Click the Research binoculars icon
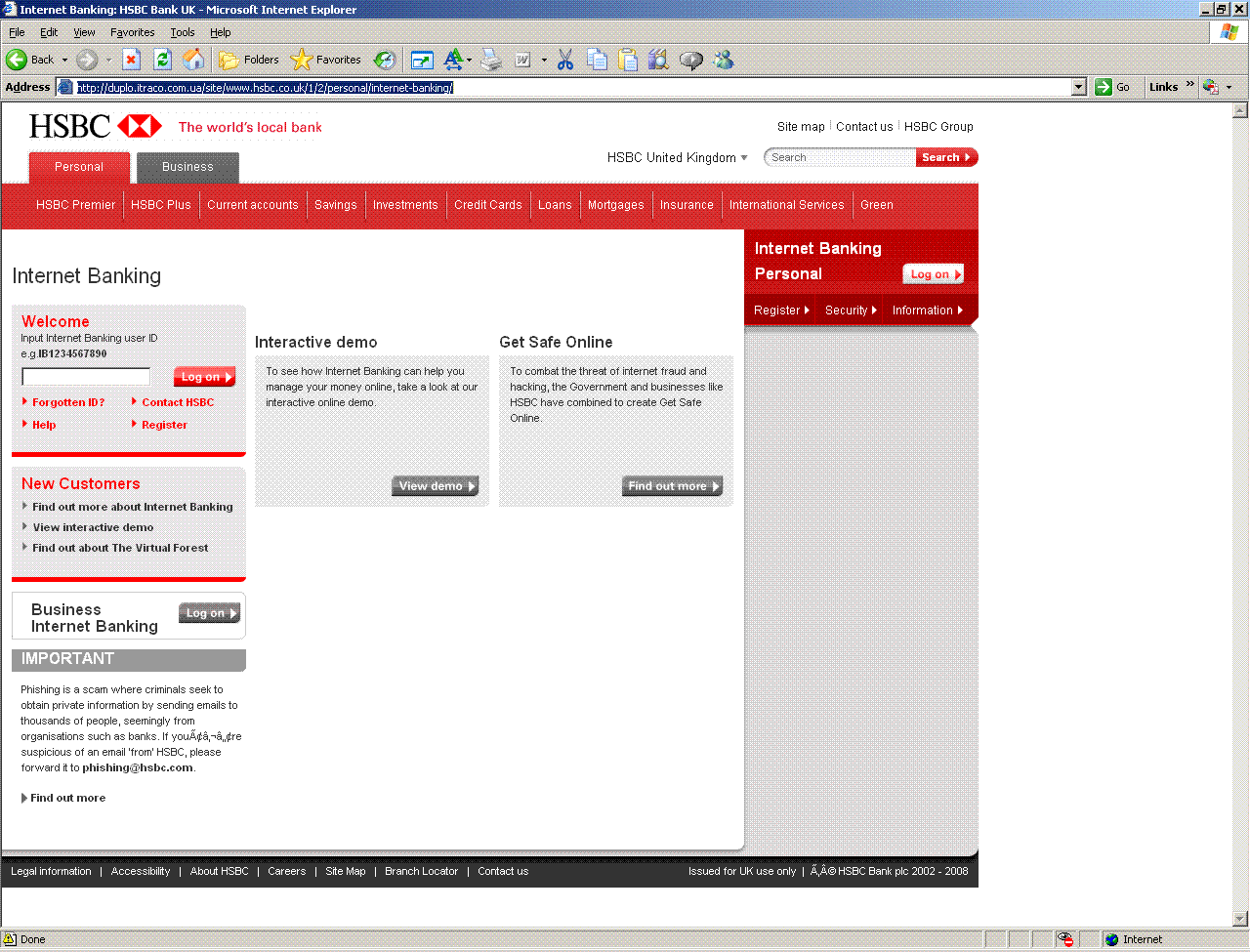 659,60
